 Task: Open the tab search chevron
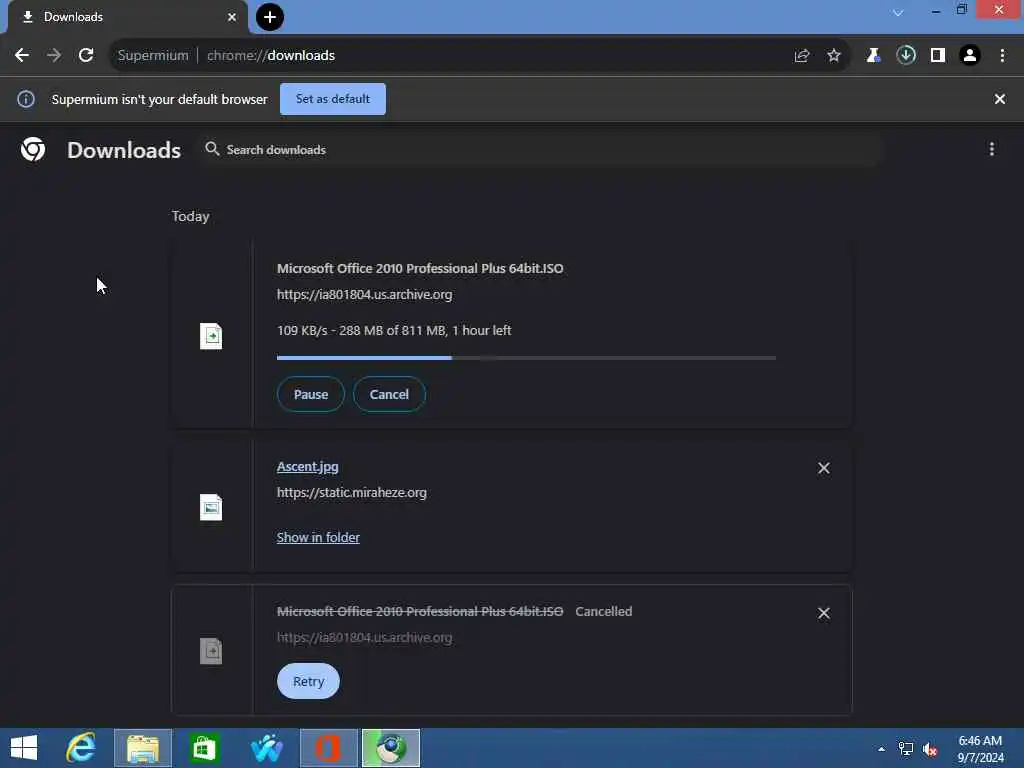898,12
